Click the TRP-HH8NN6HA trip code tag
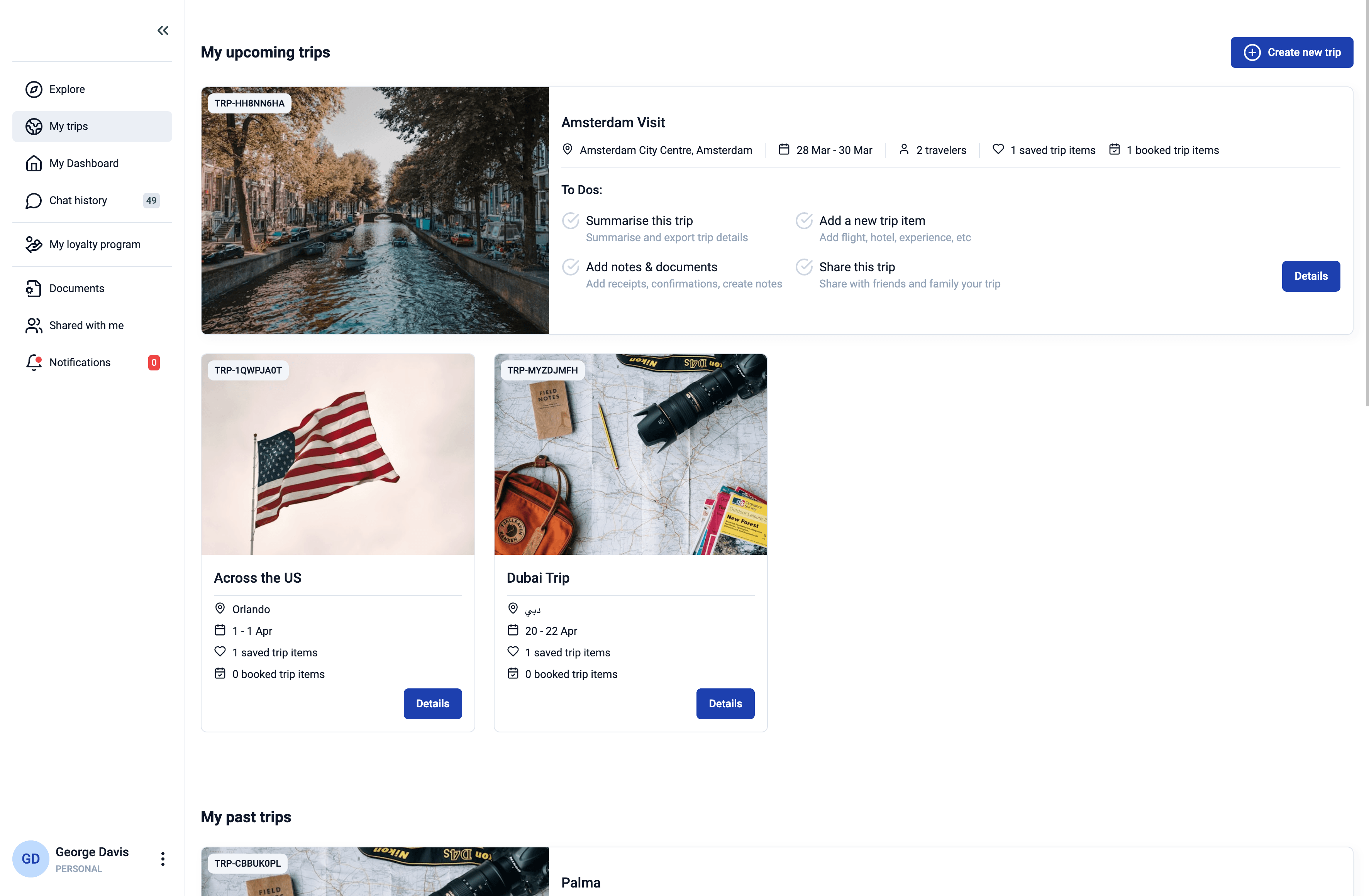Viewport: 1369px width, 896px height. point(250,103)
